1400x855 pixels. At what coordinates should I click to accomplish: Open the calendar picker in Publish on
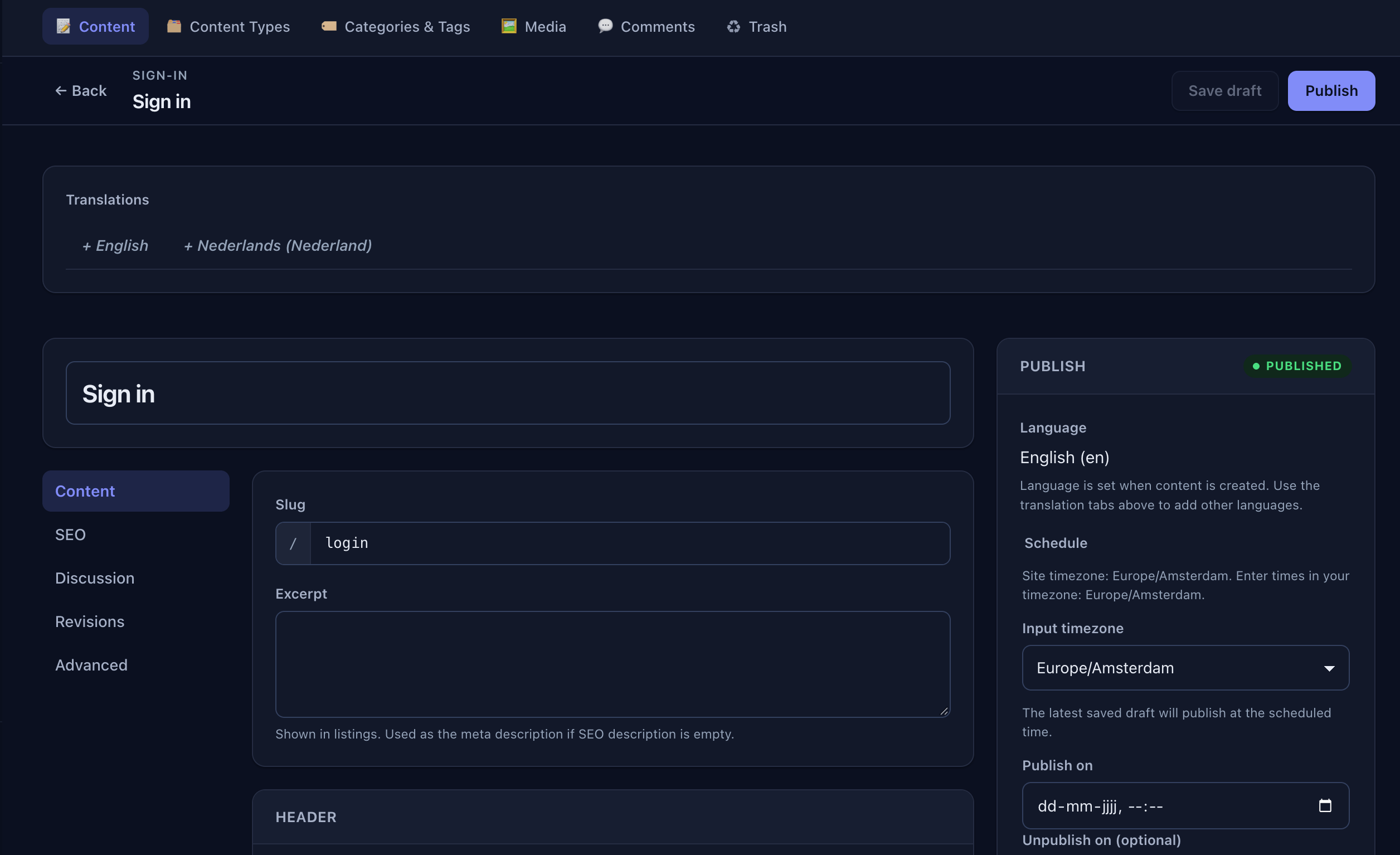coord(1325,805)
